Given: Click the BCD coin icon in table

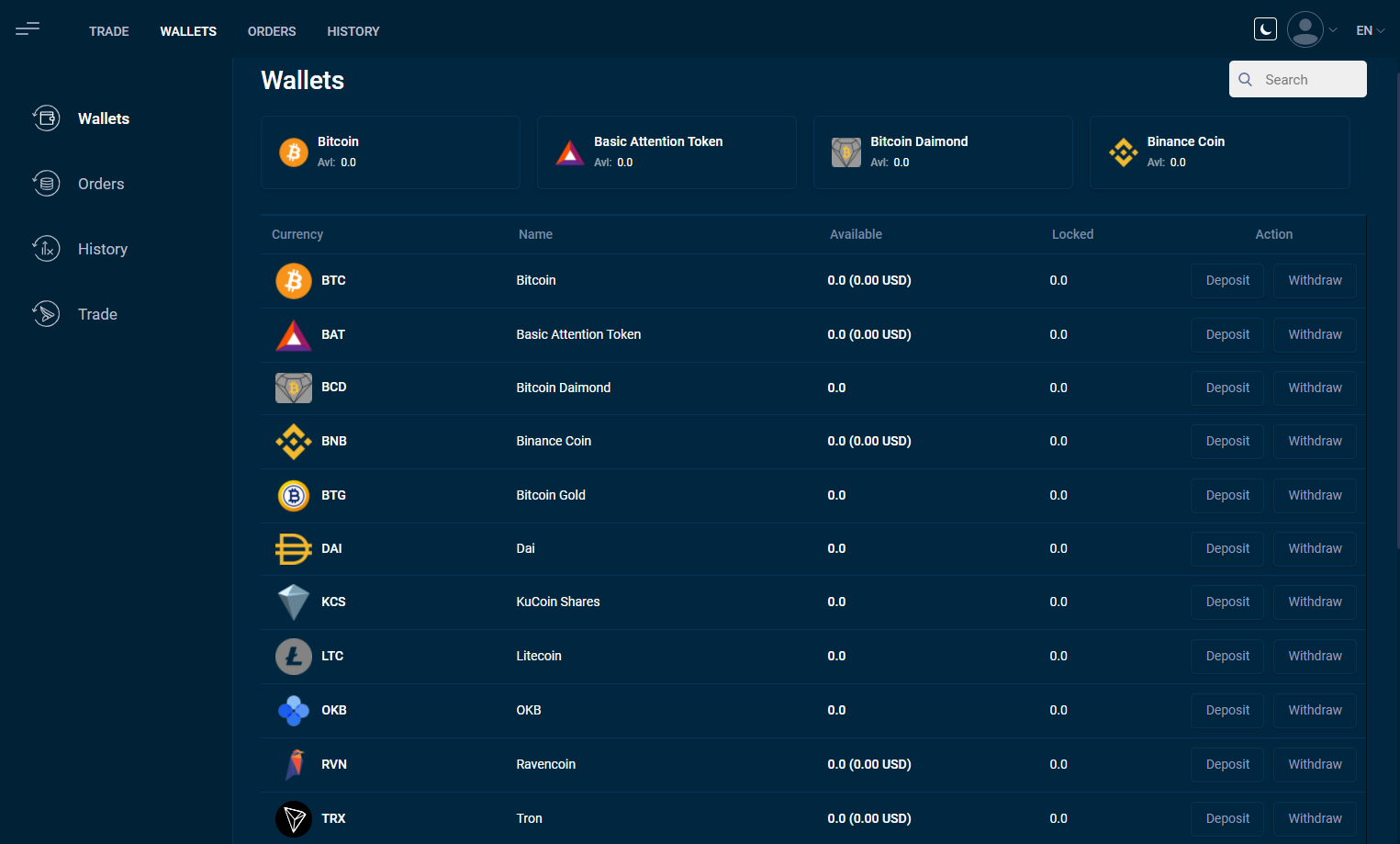Looking at the screenshot, I should point(294,388).
